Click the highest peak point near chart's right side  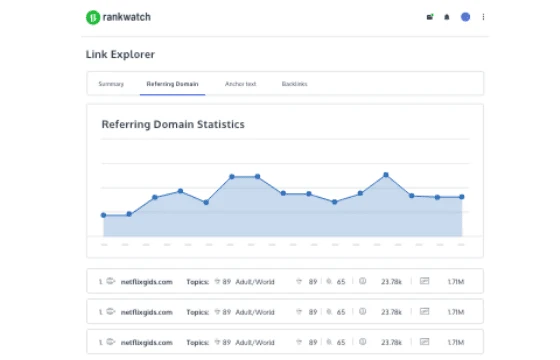[x=386, y=175]
